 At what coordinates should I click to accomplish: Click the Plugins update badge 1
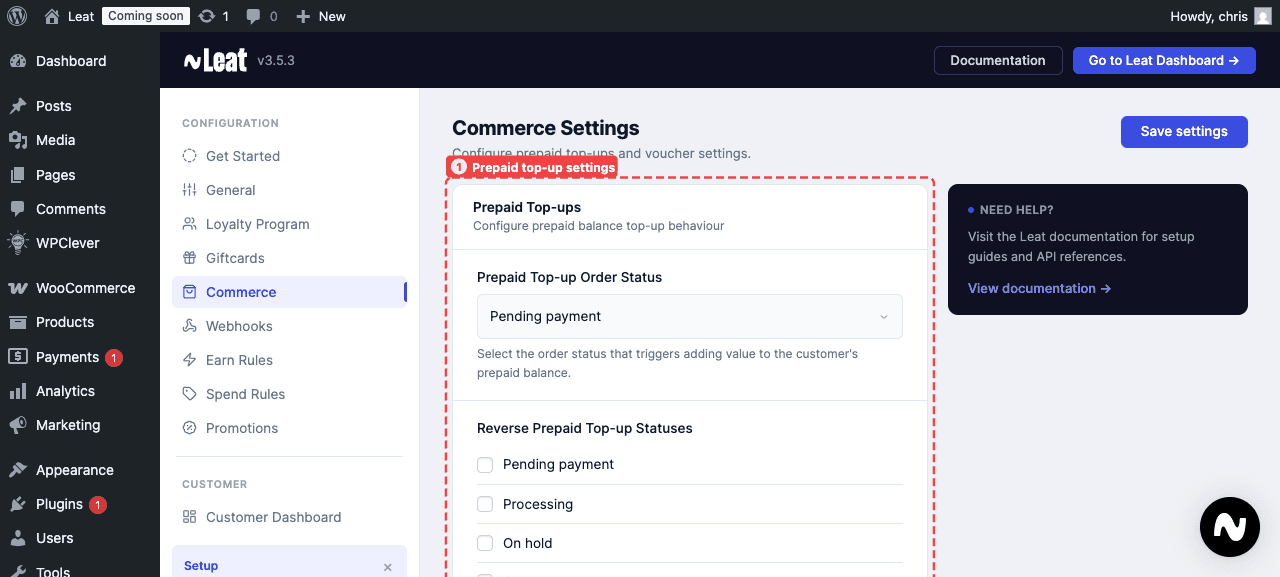pos(98,505)
